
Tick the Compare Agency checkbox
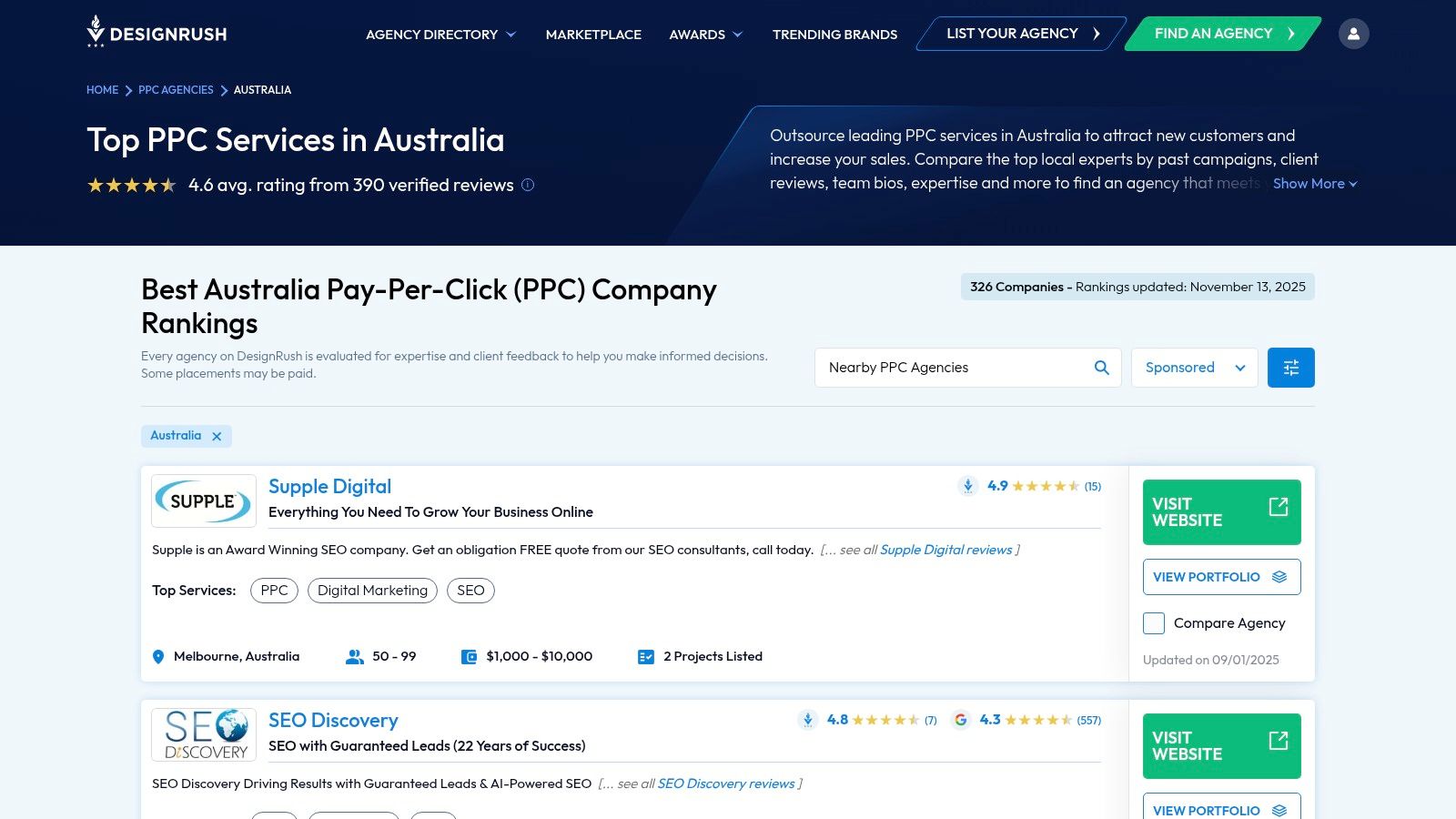coord(1154,623)
